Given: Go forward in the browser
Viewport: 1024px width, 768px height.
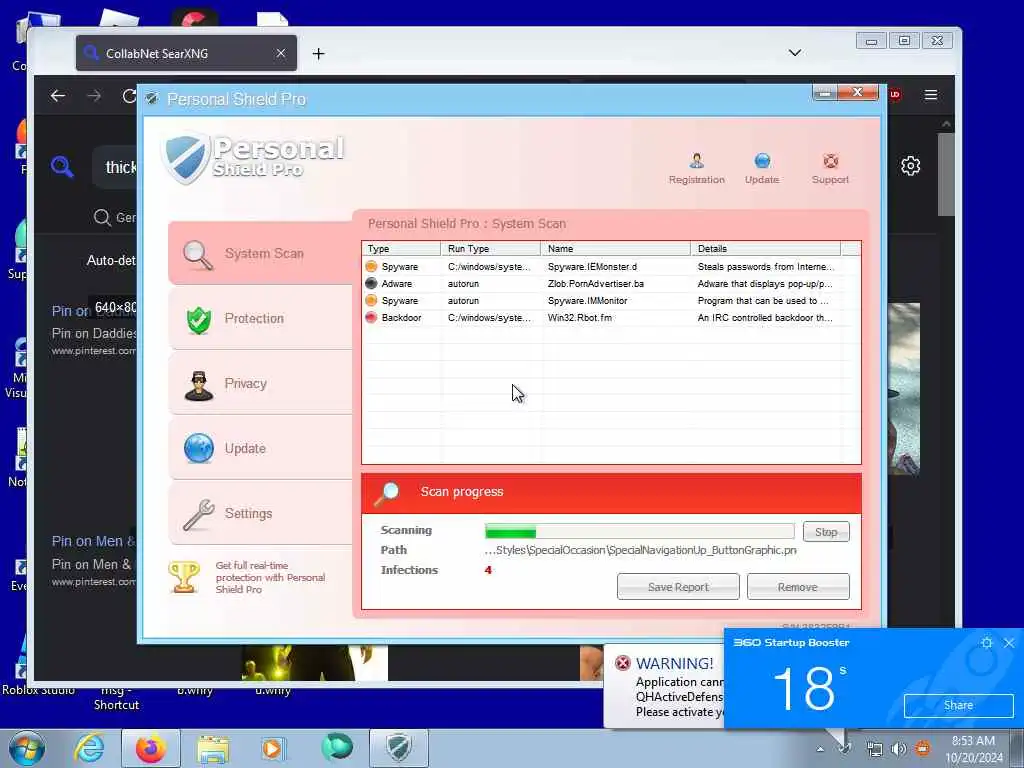Looking at the screenshot, I should click(x=94, y=96).
